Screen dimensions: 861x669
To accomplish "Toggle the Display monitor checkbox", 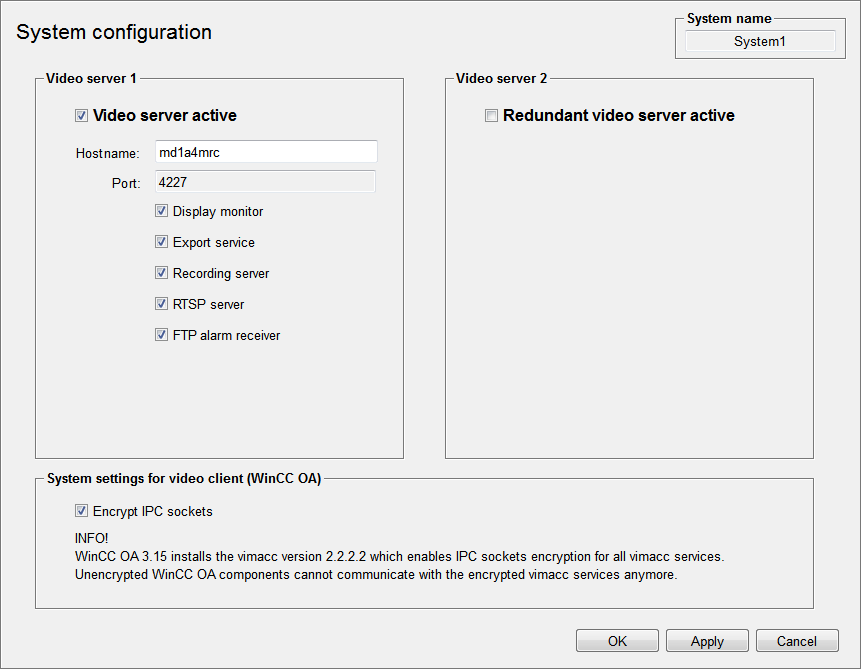I will 161,212.
